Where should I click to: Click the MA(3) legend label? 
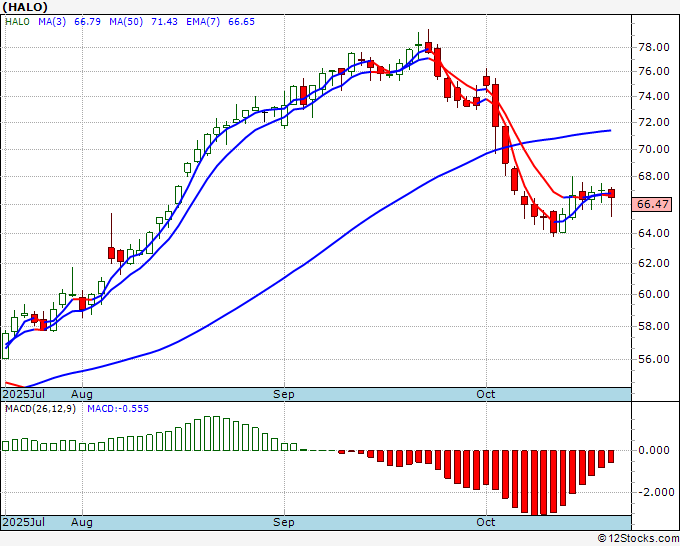(x=52, y=22)
